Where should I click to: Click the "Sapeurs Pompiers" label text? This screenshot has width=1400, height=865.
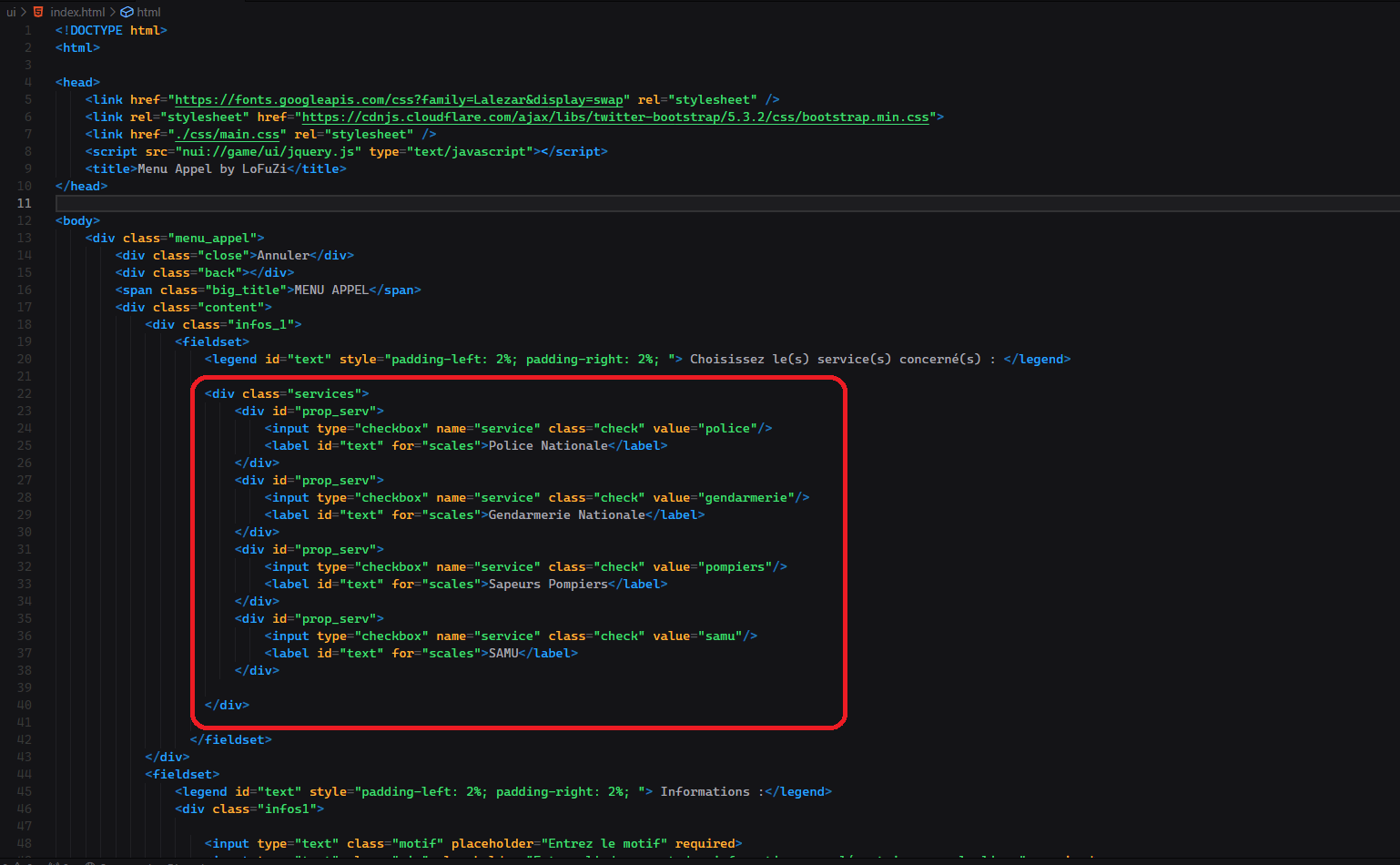(548, 585)
